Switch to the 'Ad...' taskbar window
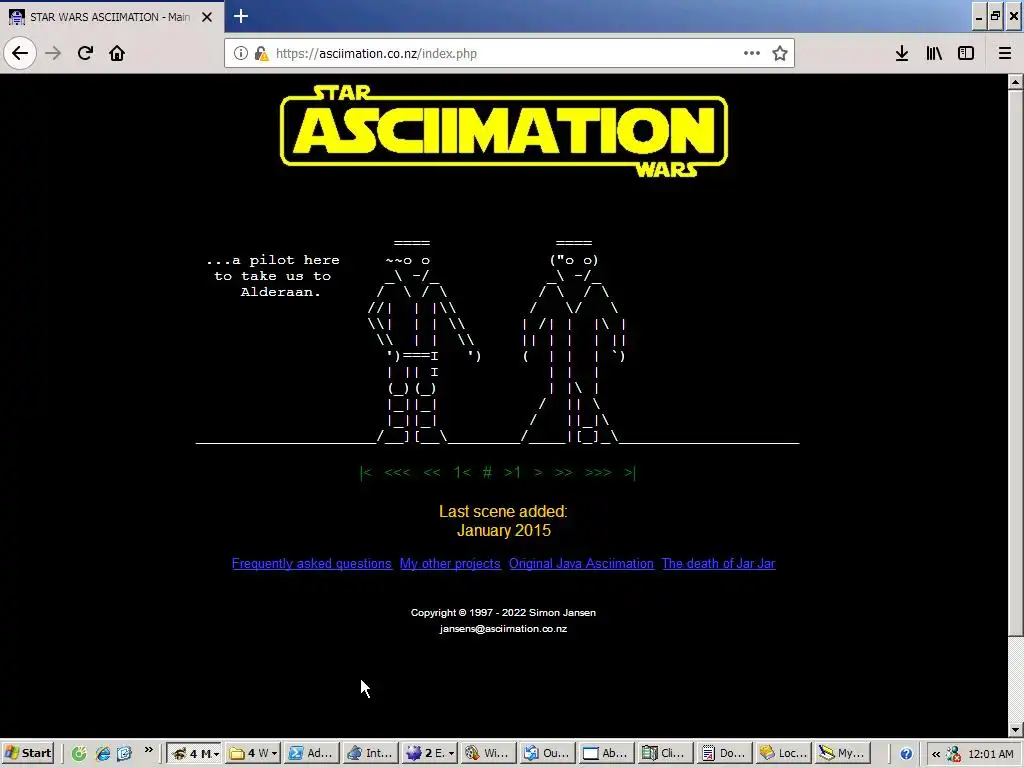This screenshot has height=768, width=1024. pyautogui.click(x=312, y=753)
